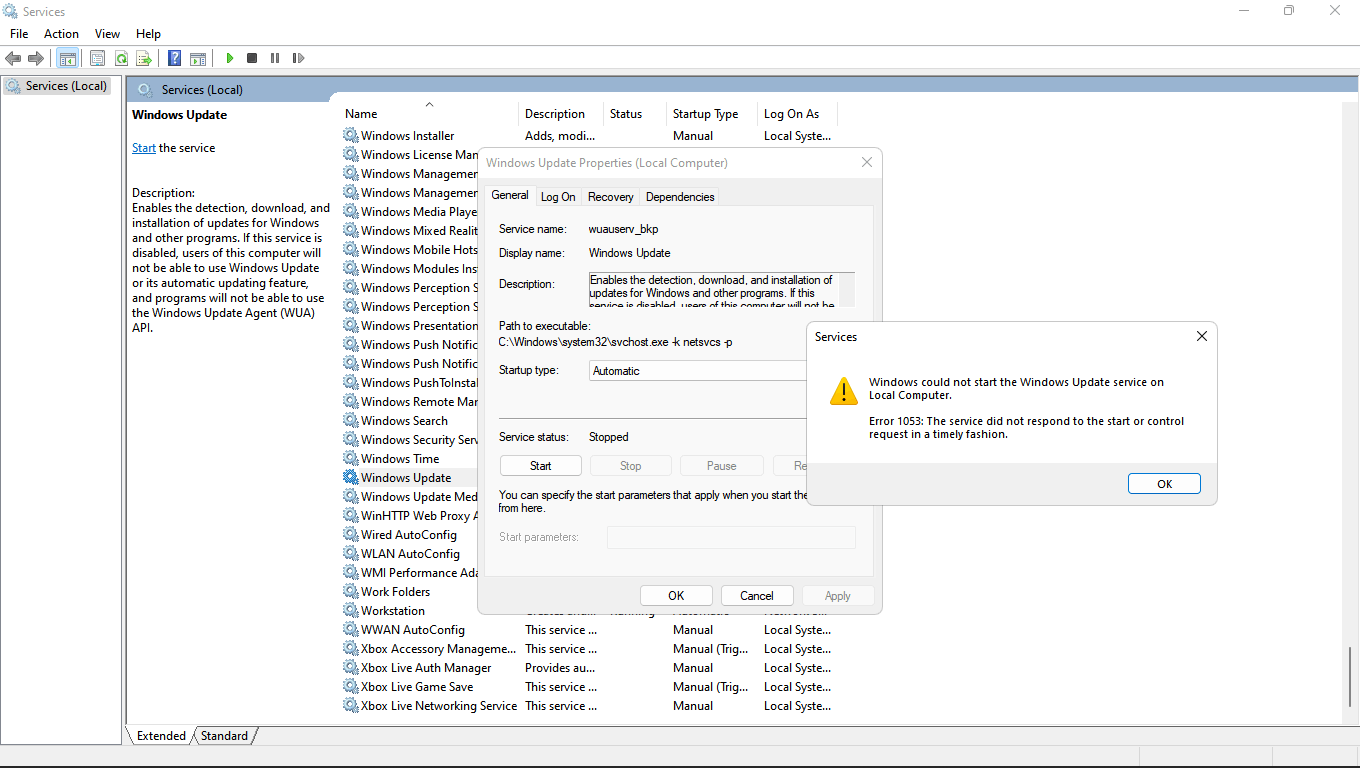
Task: Click the gear icon beside Workstation
Action: (351, 610)
